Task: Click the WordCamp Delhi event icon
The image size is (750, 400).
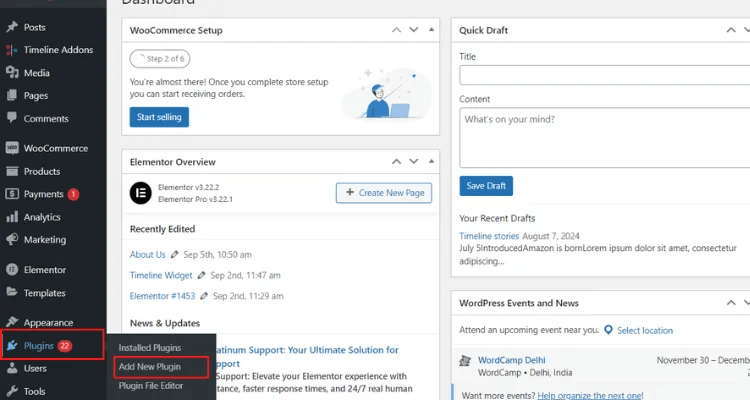Action: pos(465,361)
